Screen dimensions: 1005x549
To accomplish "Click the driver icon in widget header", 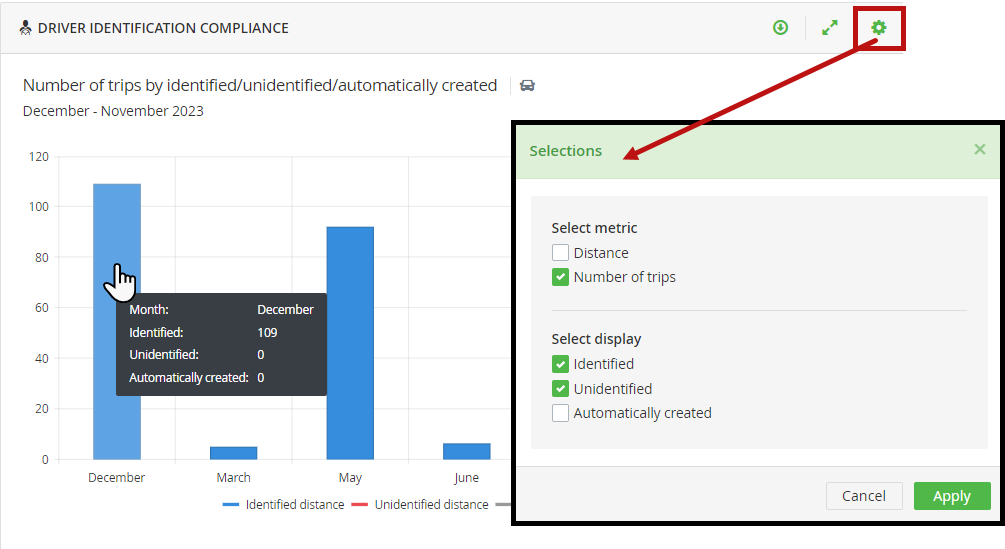I will tap(25, 28).
